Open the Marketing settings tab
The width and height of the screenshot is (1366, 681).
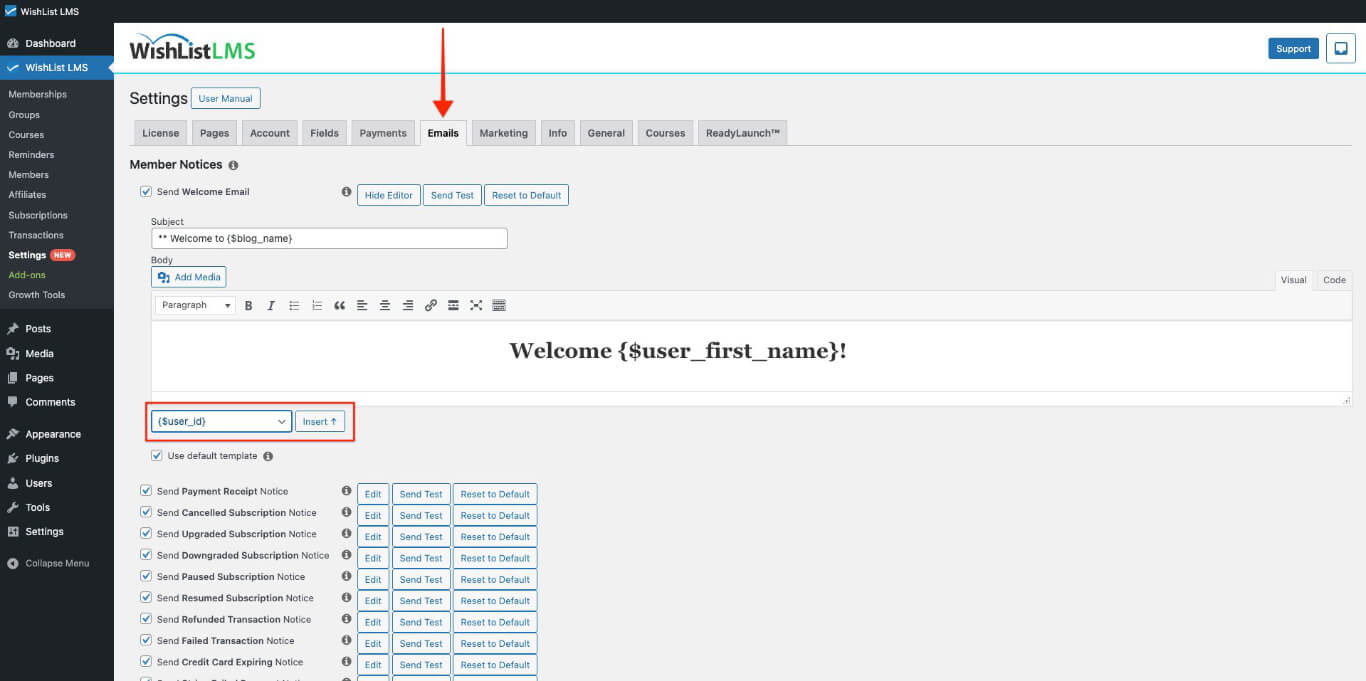[x=503, y=132]
